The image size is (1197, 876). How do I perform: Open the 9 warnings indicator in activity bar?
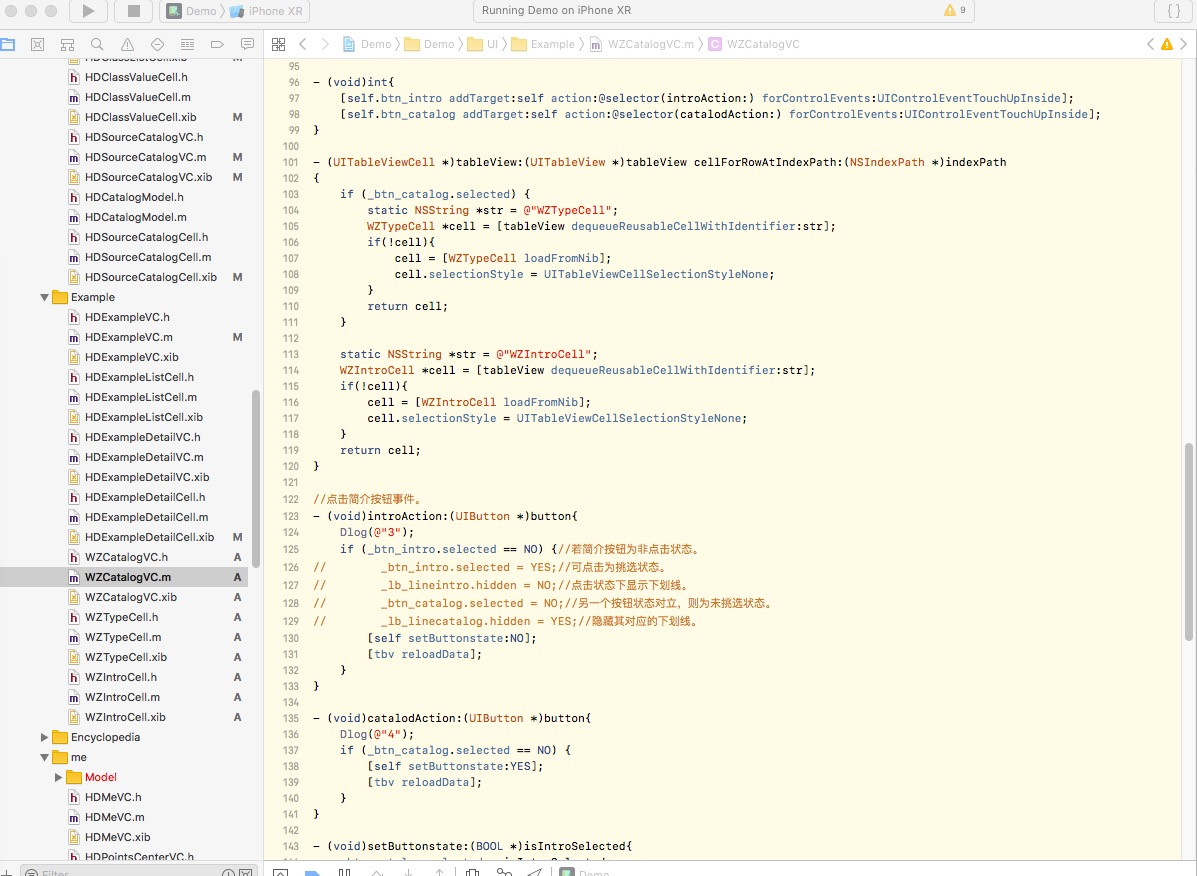954,10
